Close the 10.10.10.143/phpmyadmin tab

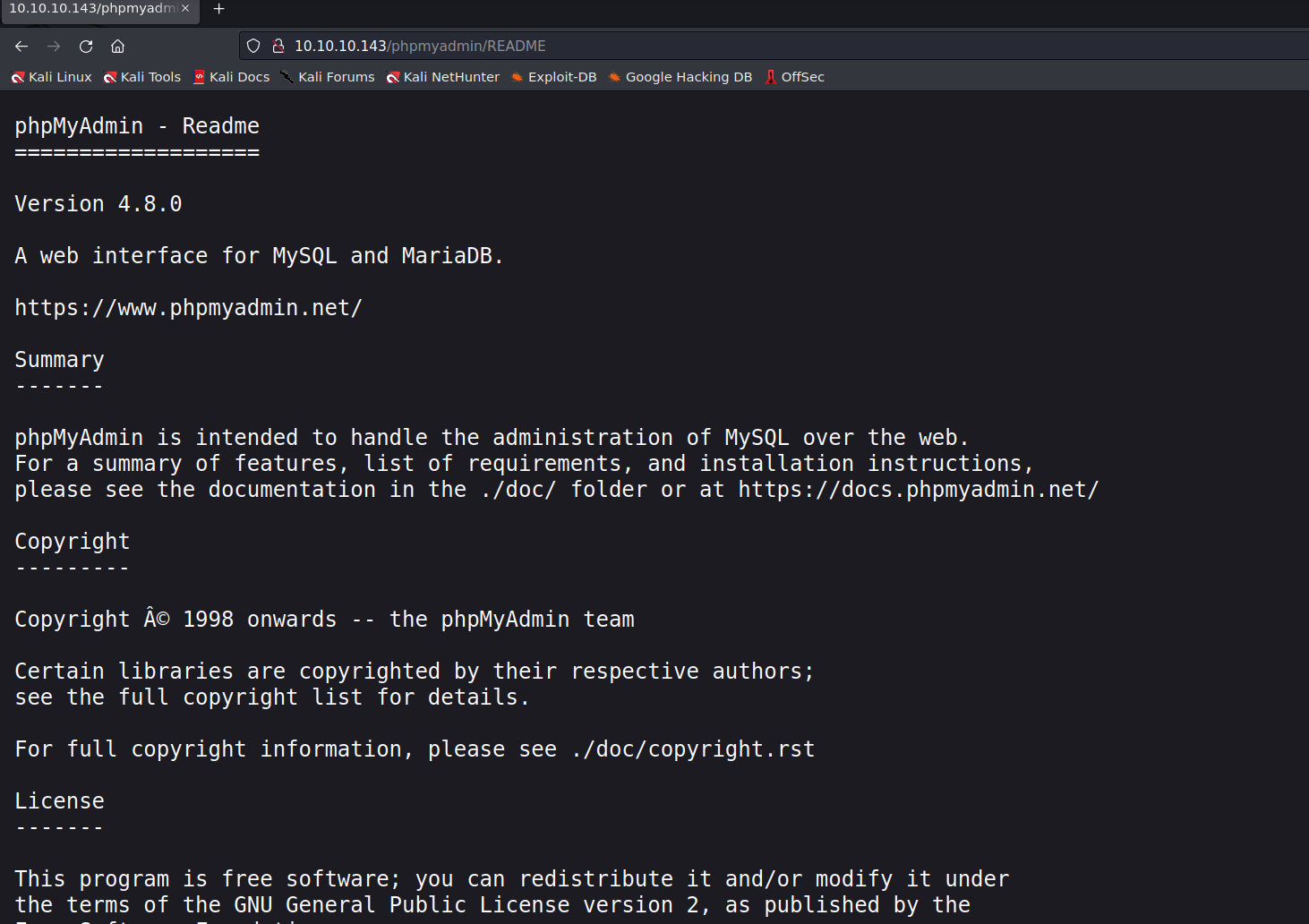(185, 8)
